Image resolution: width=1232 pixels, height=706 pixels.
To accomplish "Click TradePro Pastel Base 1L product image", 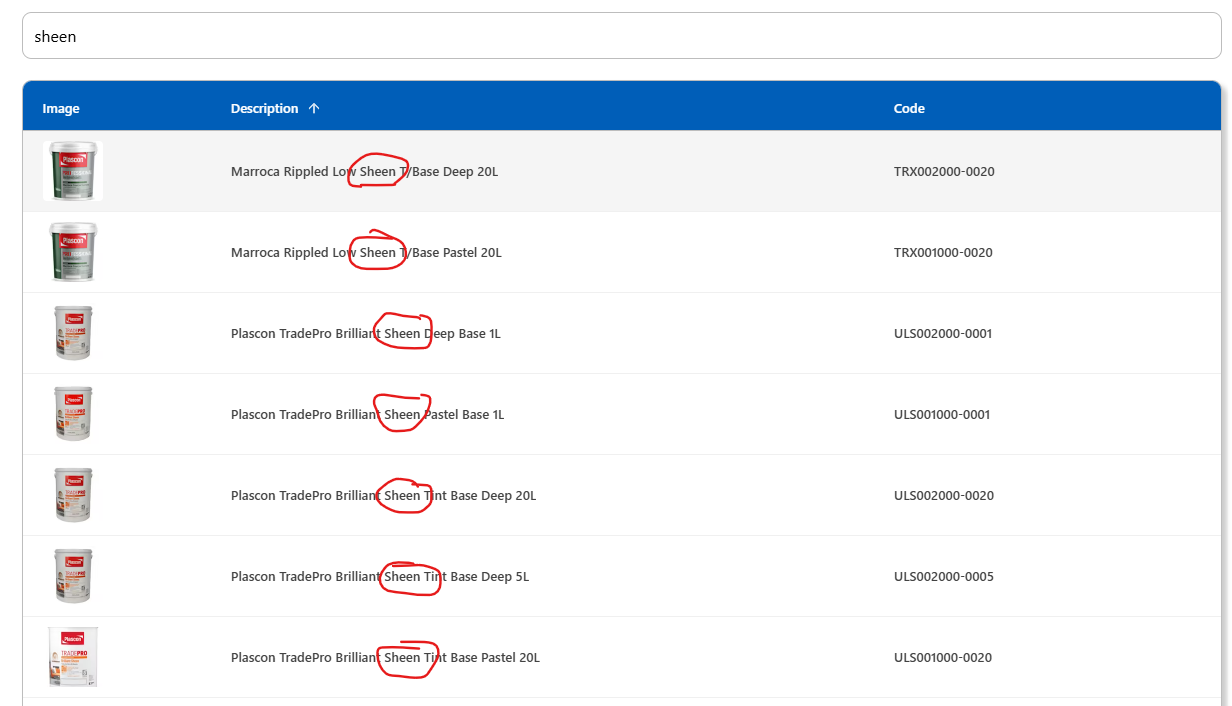I will 73,414.
